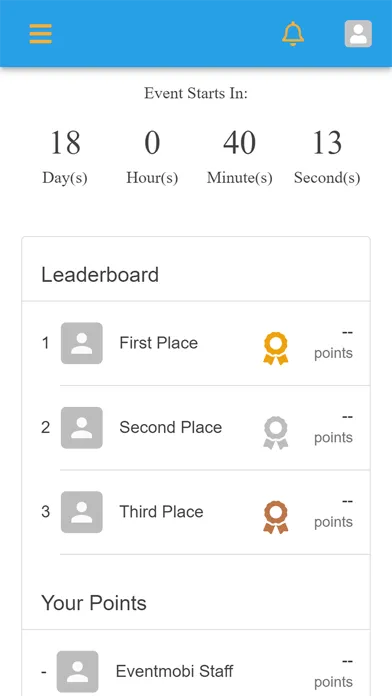This screenshot has width=392, height=696.
Task: Open the hamburger menu
Action: [40, 34]
